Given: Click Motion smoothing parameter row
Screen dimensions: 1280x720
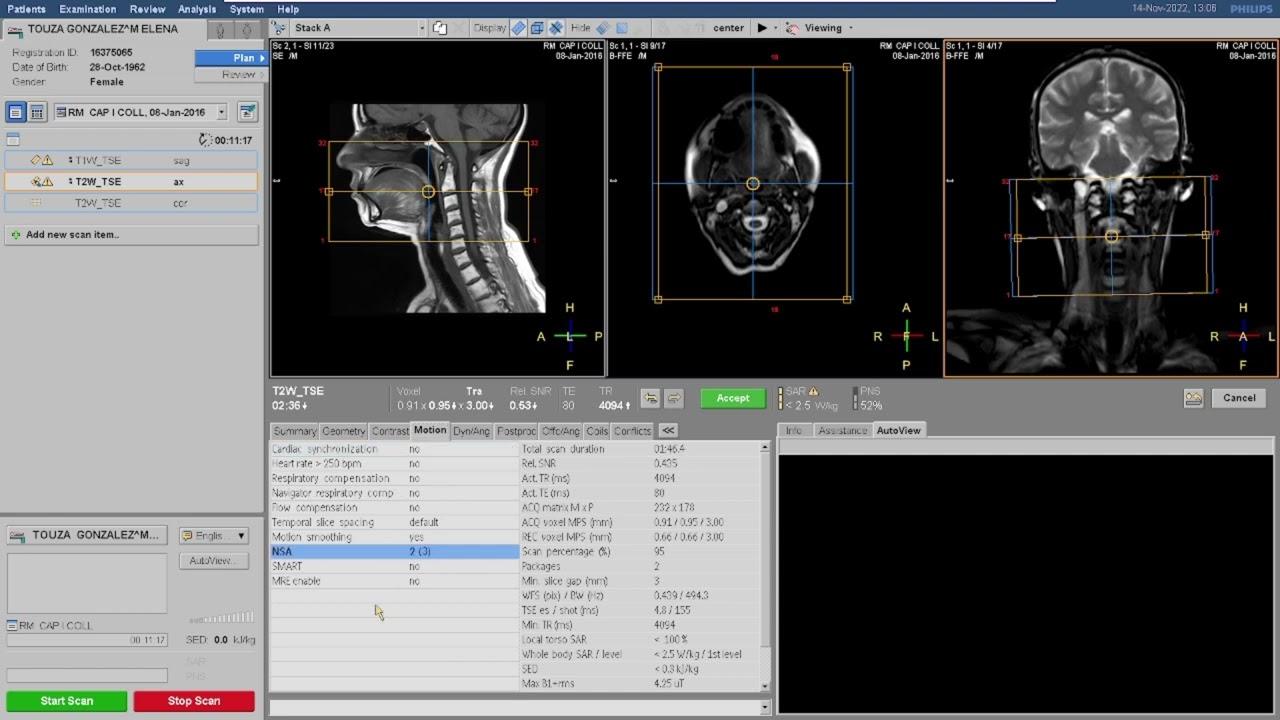Looking at the screenshot, I should pyautogui.click(x=394, y=537).
